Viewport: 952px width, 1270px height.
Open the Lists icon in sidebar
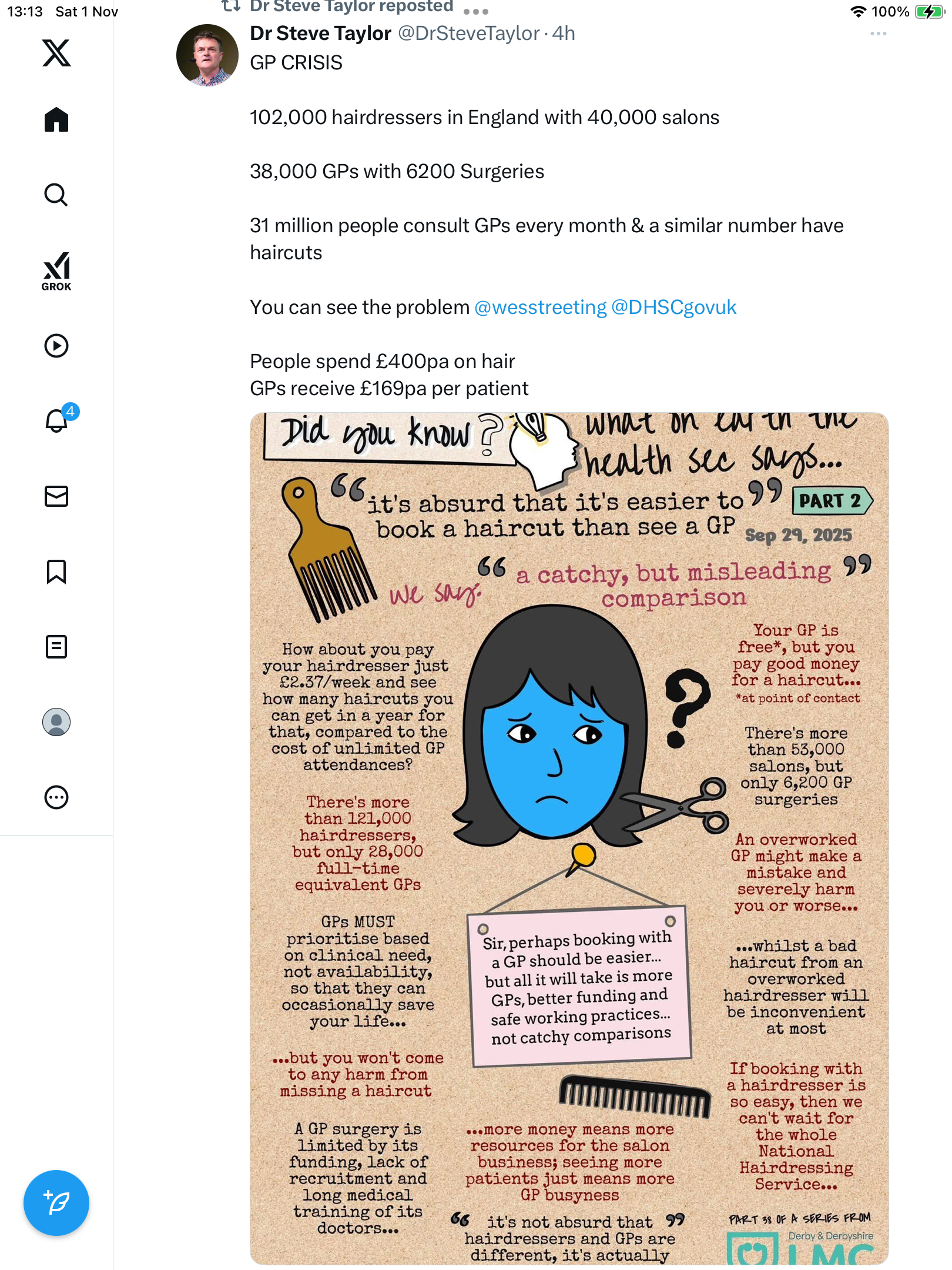pos(56,647)
